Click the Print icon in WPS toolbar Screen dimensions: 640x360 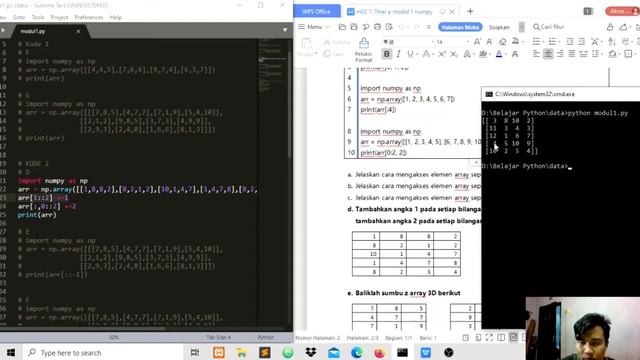click(378, 27)
